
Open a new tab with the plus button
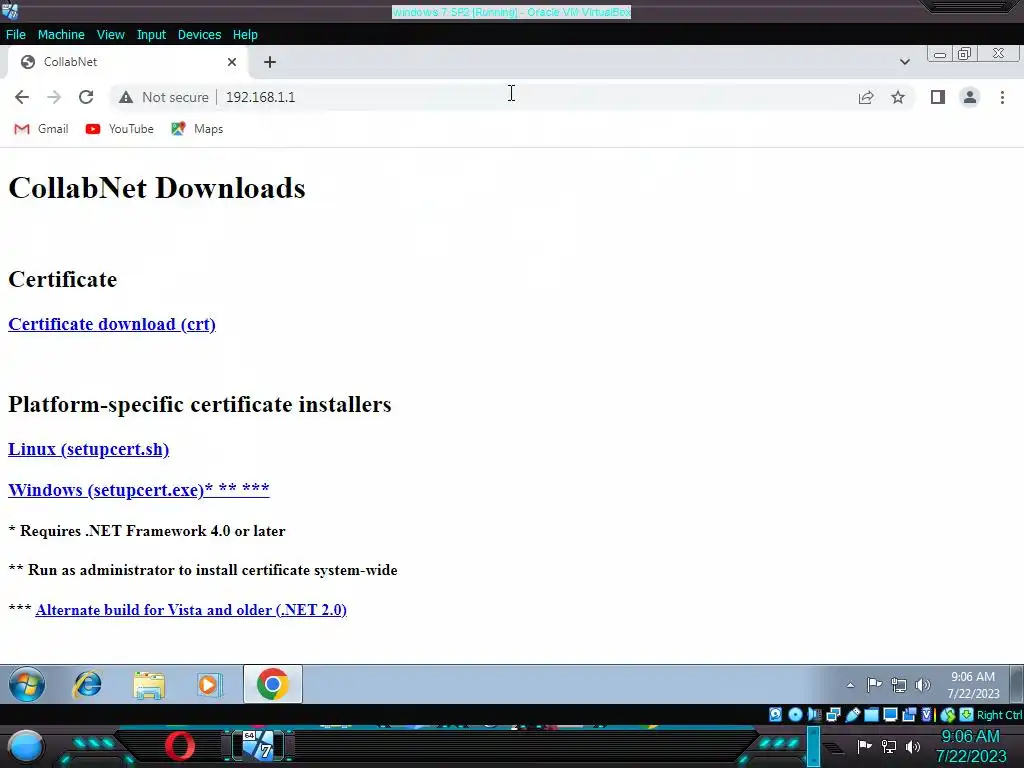pos(270,62)
